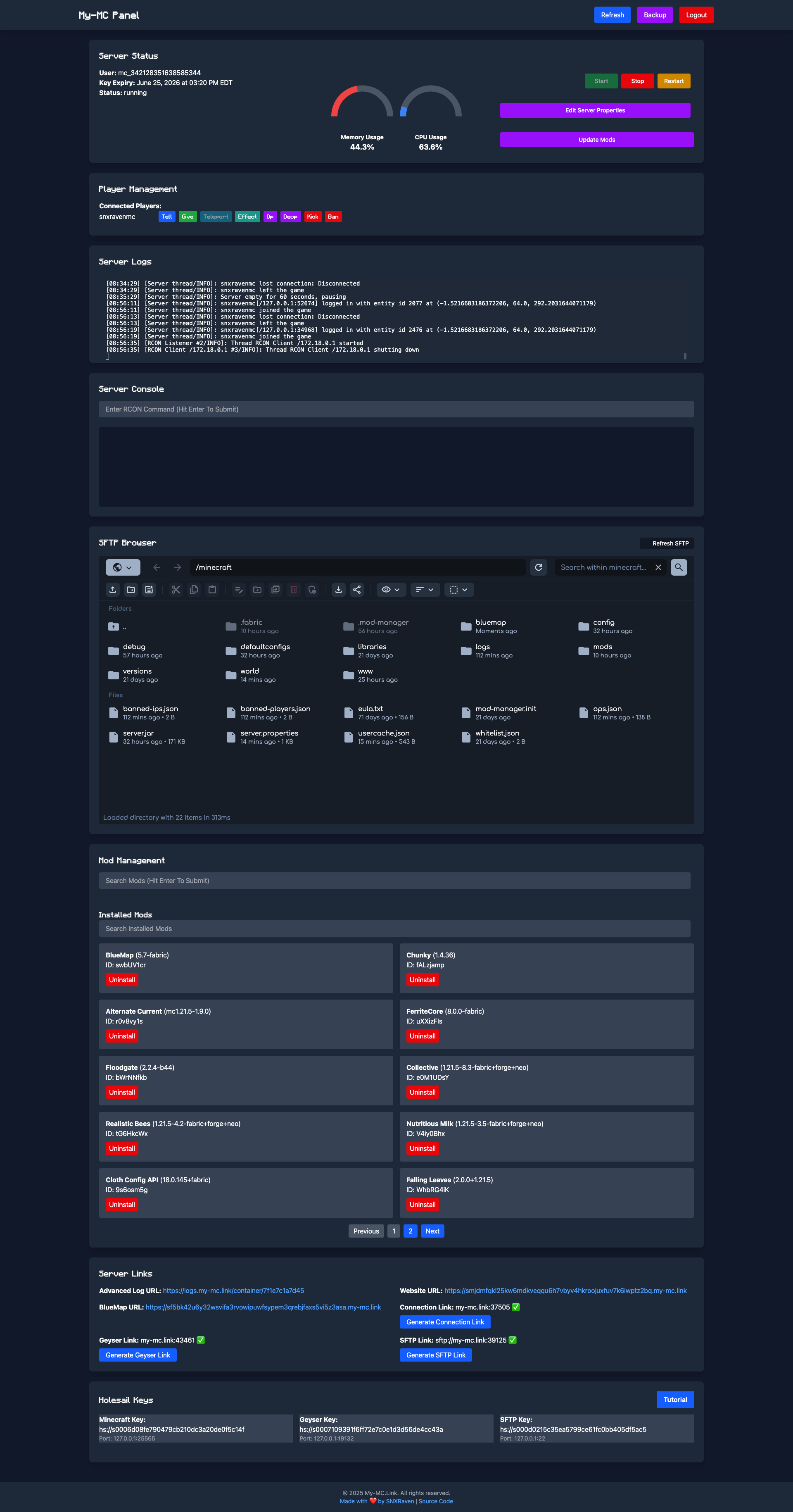Select the server.properties file
The height and width of the screenshot is (1512, 793).
click(x=262, y=737)
